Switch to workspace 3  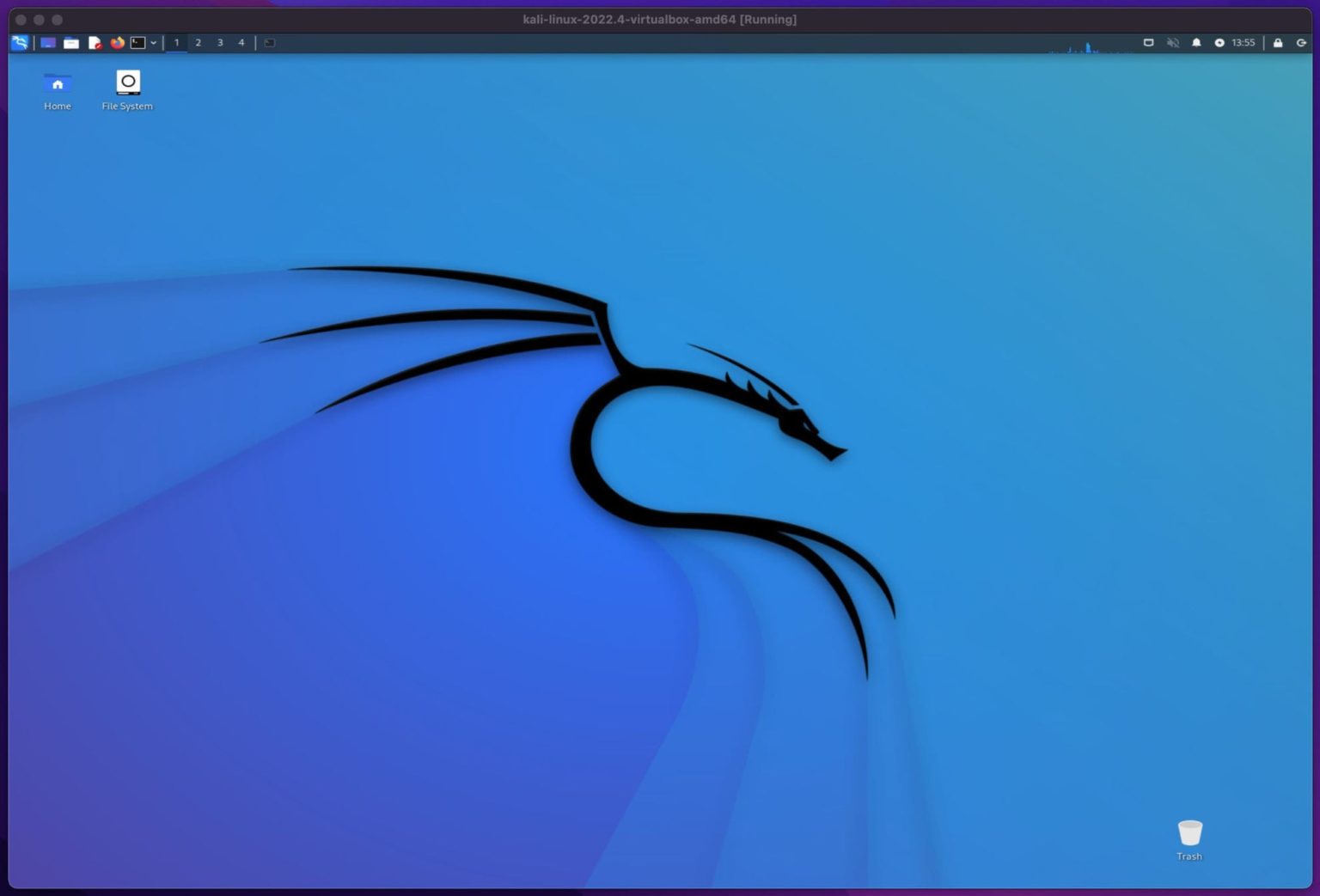coord(220,43)
